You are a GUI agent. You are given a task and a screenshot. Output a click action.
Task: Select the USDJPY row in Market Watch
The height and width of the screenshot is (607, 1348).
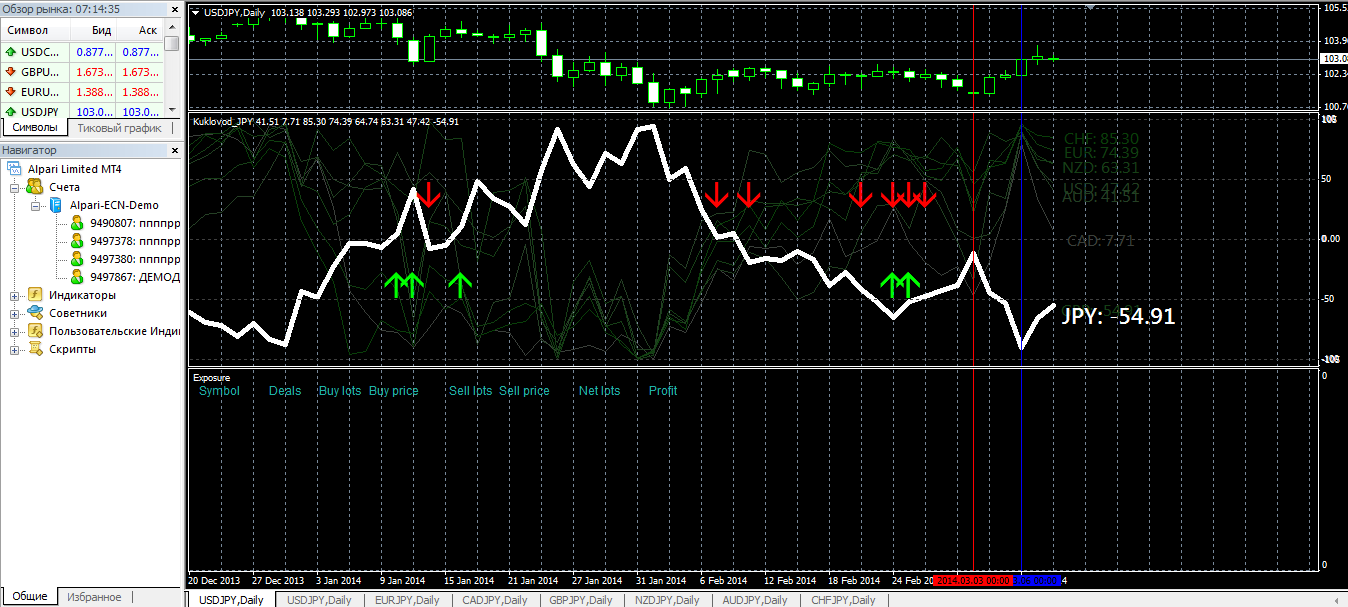[83, 112]
